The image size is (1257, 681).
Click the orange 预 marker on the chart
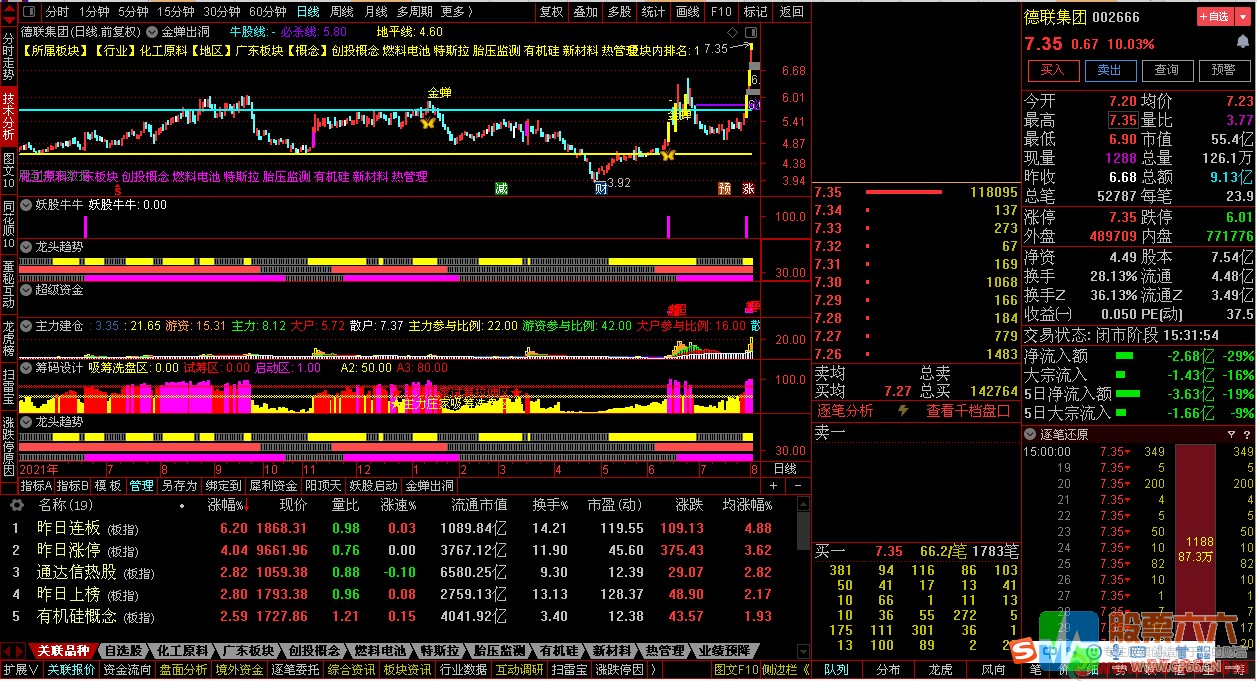pyautogui.click(x=724, y=188)
